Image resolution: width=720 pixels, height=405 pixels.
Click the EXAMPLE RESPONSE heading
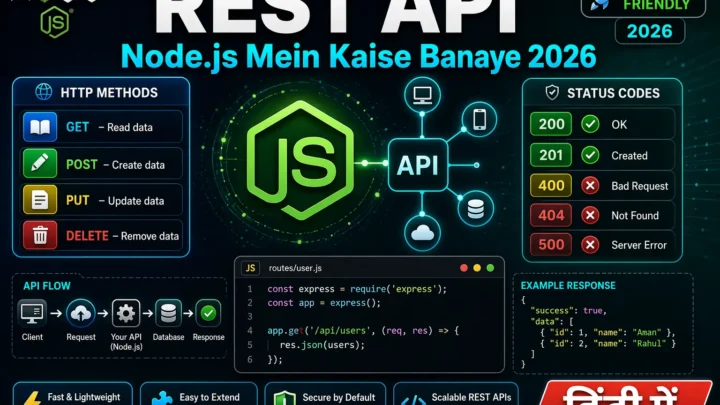pyautogui.click(x=568, y=286)
